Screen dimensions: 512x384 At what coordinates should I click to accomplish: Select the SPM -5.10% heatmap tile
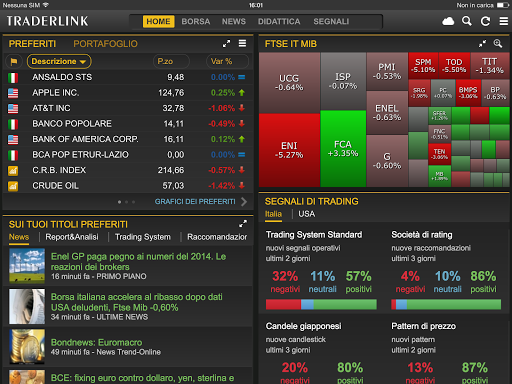(423, 66)
